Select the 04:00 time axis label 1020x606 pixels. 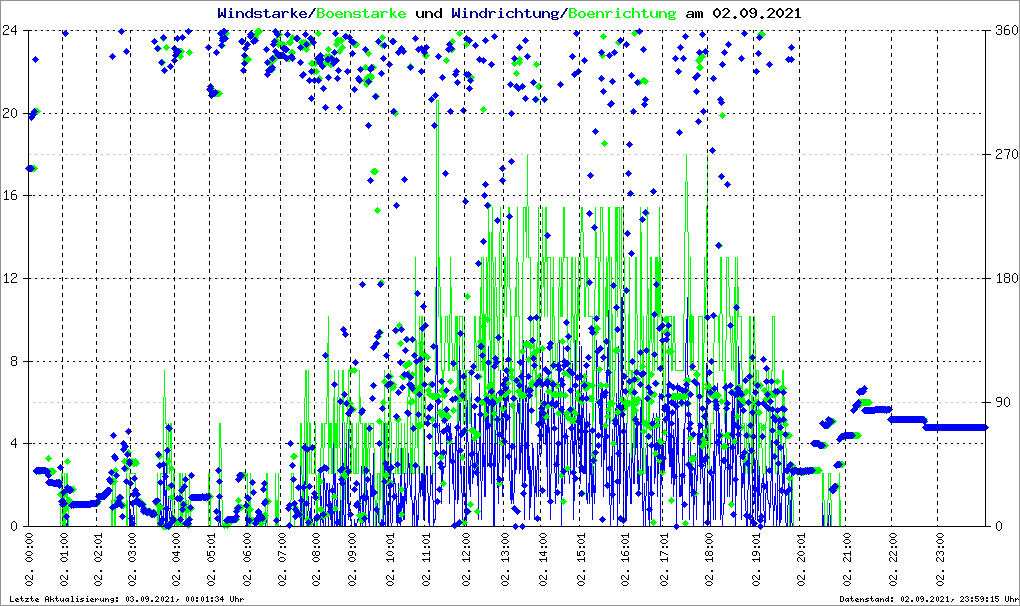click(177, 559)
